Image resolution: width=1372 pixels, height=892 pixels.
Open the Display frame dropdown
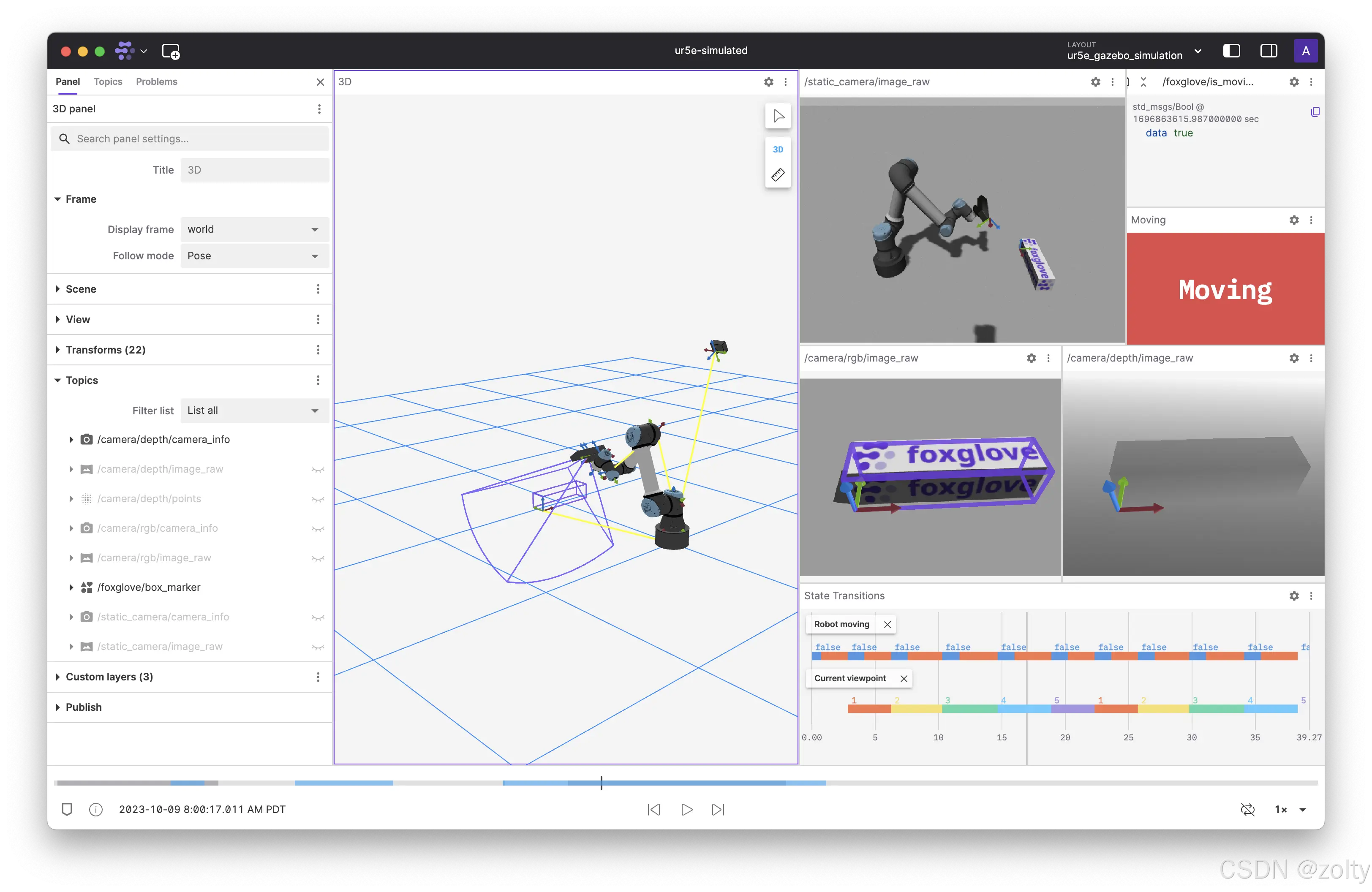pyautogui.click(x=254, y=229)
